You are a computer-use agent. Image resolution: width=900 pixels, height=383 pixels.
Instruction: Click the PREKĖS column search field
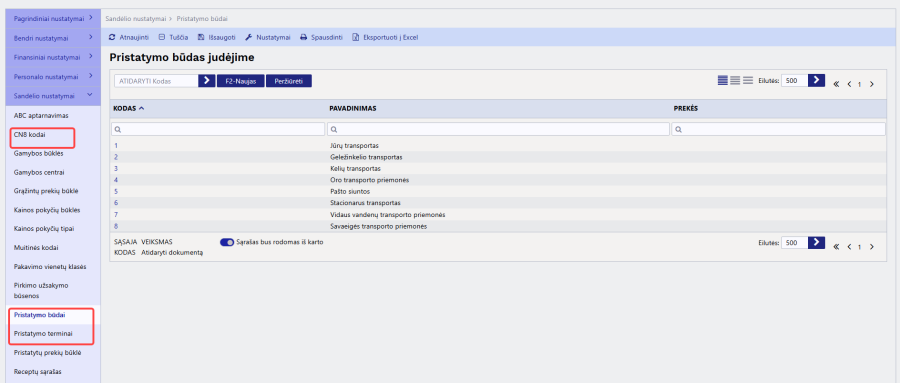pyautogui.click(x=778, y=129)
